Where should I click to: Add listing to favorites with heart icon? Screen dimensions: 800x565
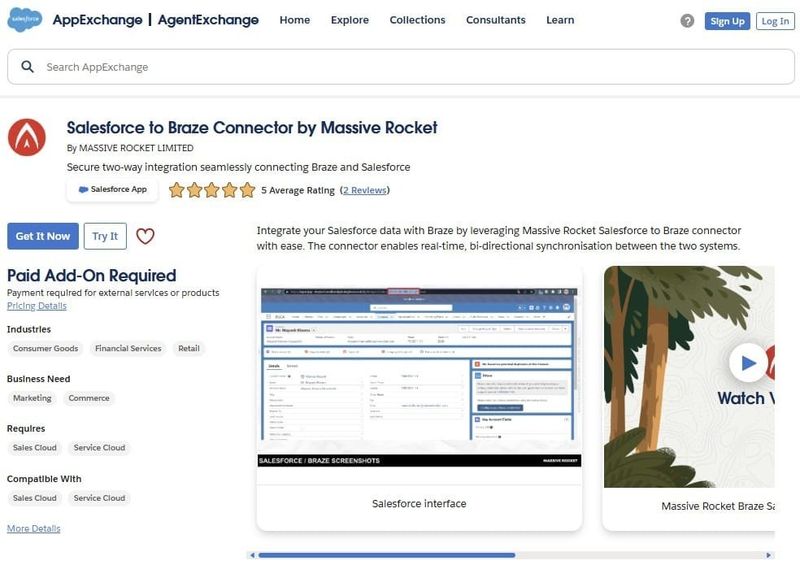coord(145,236)
